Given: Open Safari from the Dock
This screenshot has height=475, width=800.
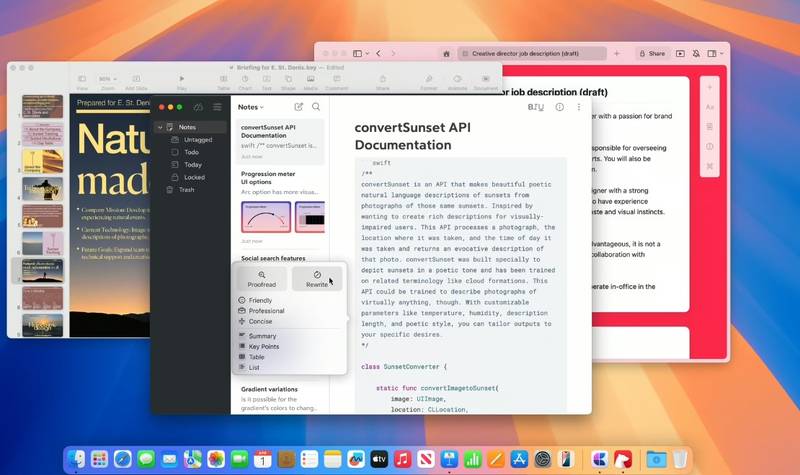Looking at the screenshot, I should point(122,459).
